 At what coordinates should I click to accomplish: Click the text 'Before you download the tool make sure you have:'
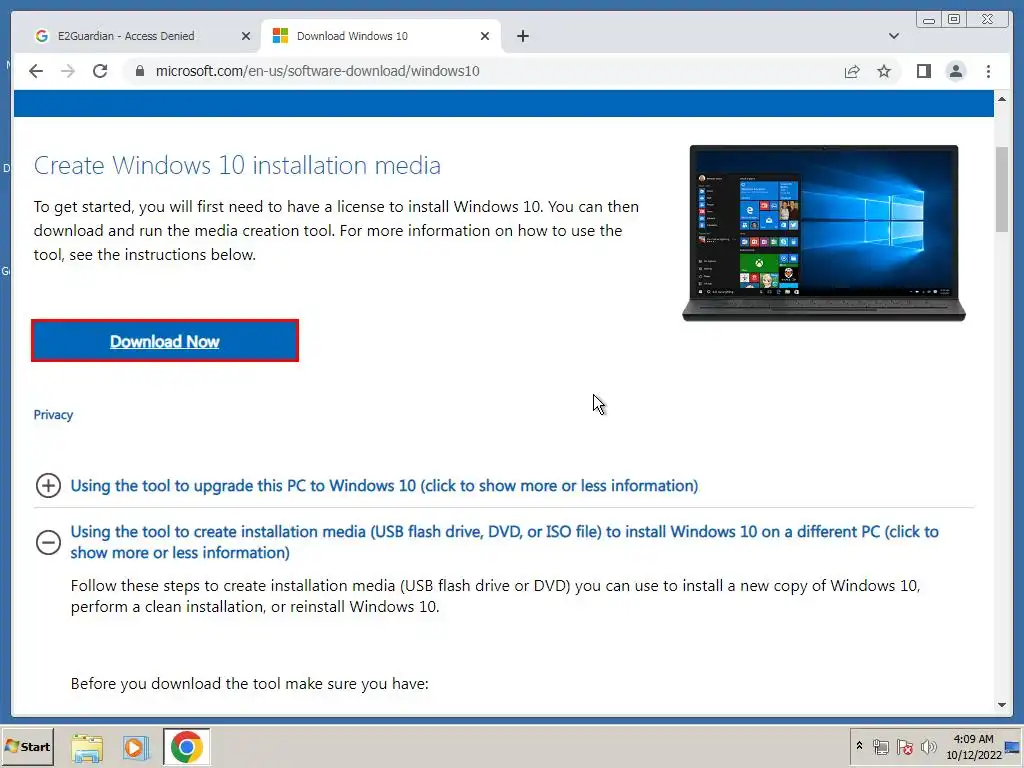tap(249, 684)
